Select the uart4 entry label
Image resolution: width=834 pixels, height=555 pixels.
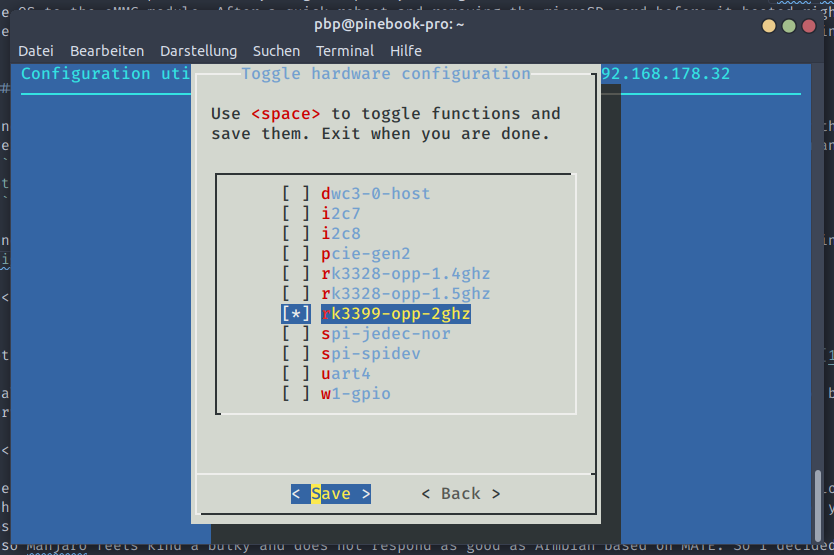point(346,374)
